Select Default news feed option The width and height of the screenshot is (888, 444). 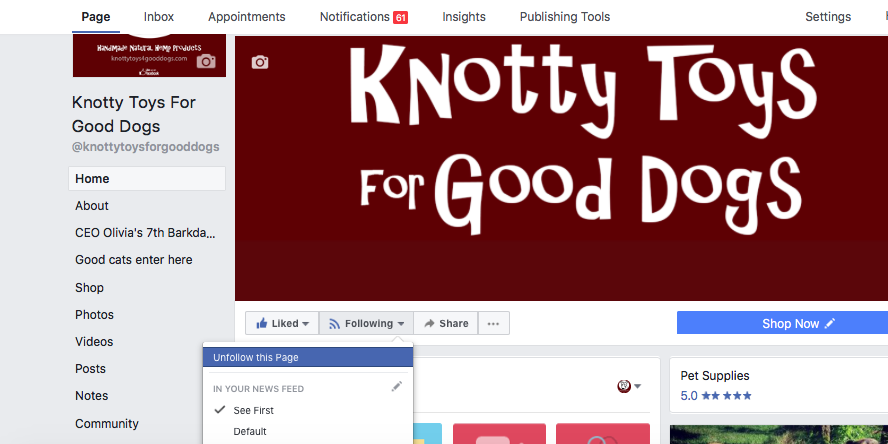point(250,432)
